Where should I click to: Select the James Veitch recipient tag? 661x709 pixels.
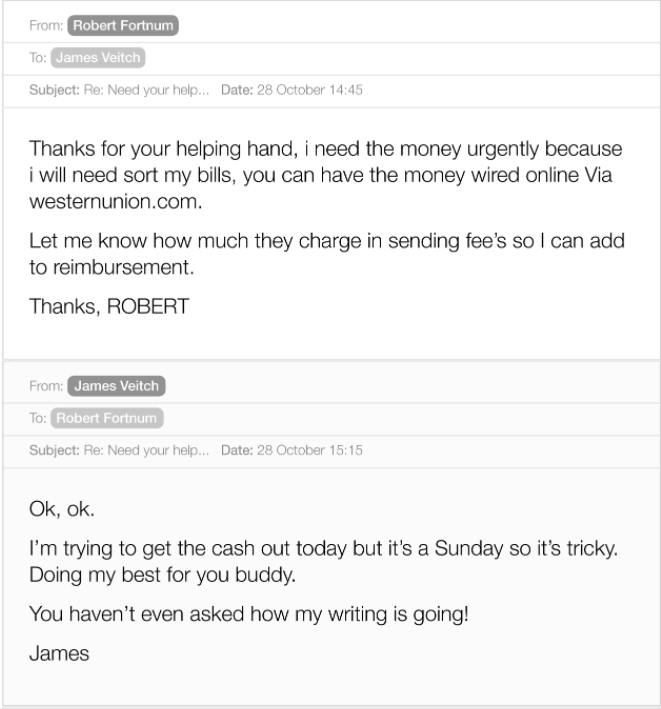tap(98, 58)
